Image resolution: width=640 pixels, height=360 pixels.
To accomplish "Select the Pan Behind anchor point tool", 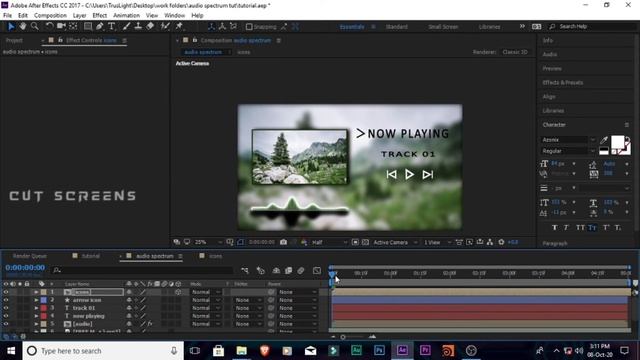I will coord(73,27).
